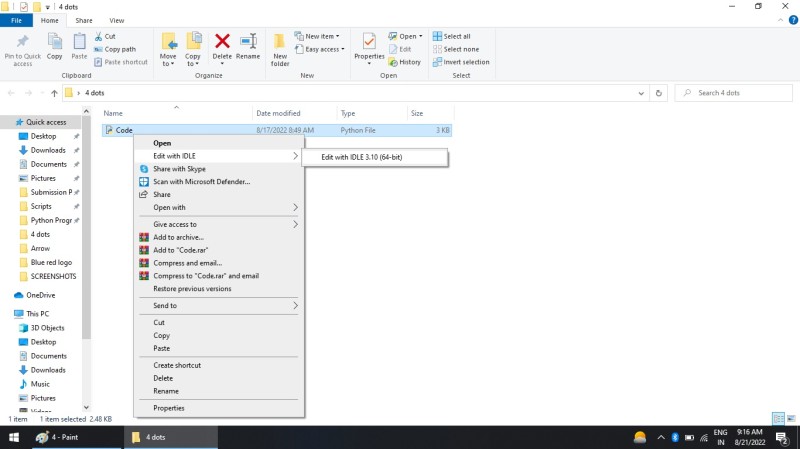This screenshot has width=800, height=449.
Task: Click the Pin to Quick access icon
Action: (x=22, y=44)
